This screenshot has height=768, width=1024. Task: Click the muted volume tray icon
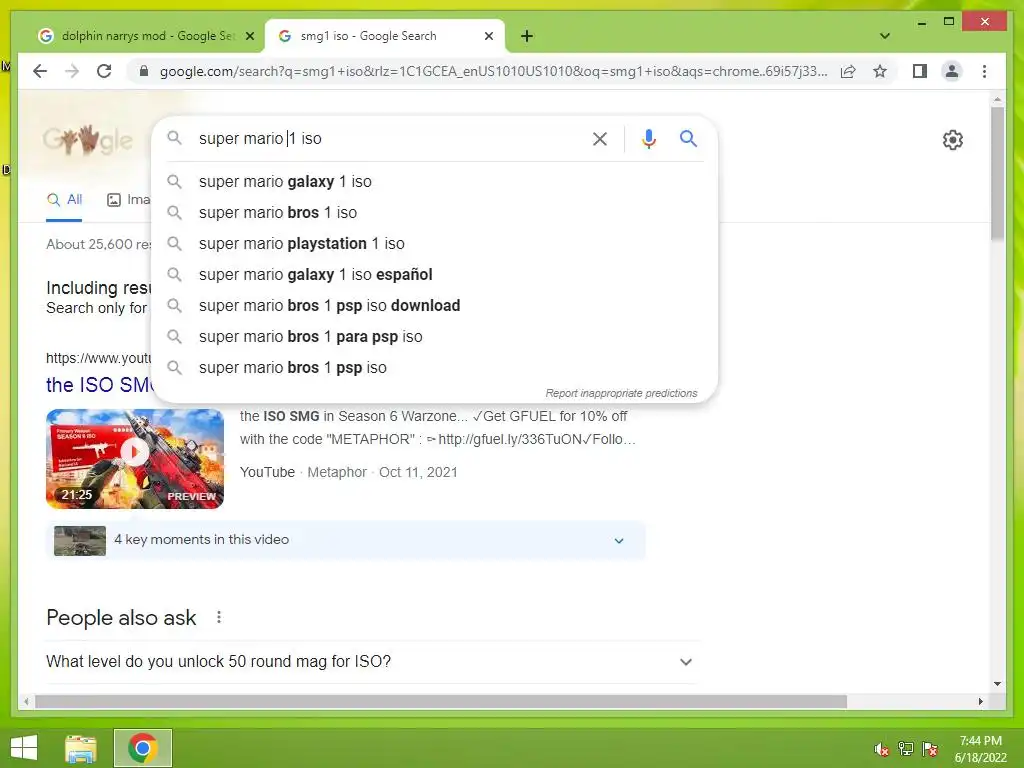click(x=882, y=749)
